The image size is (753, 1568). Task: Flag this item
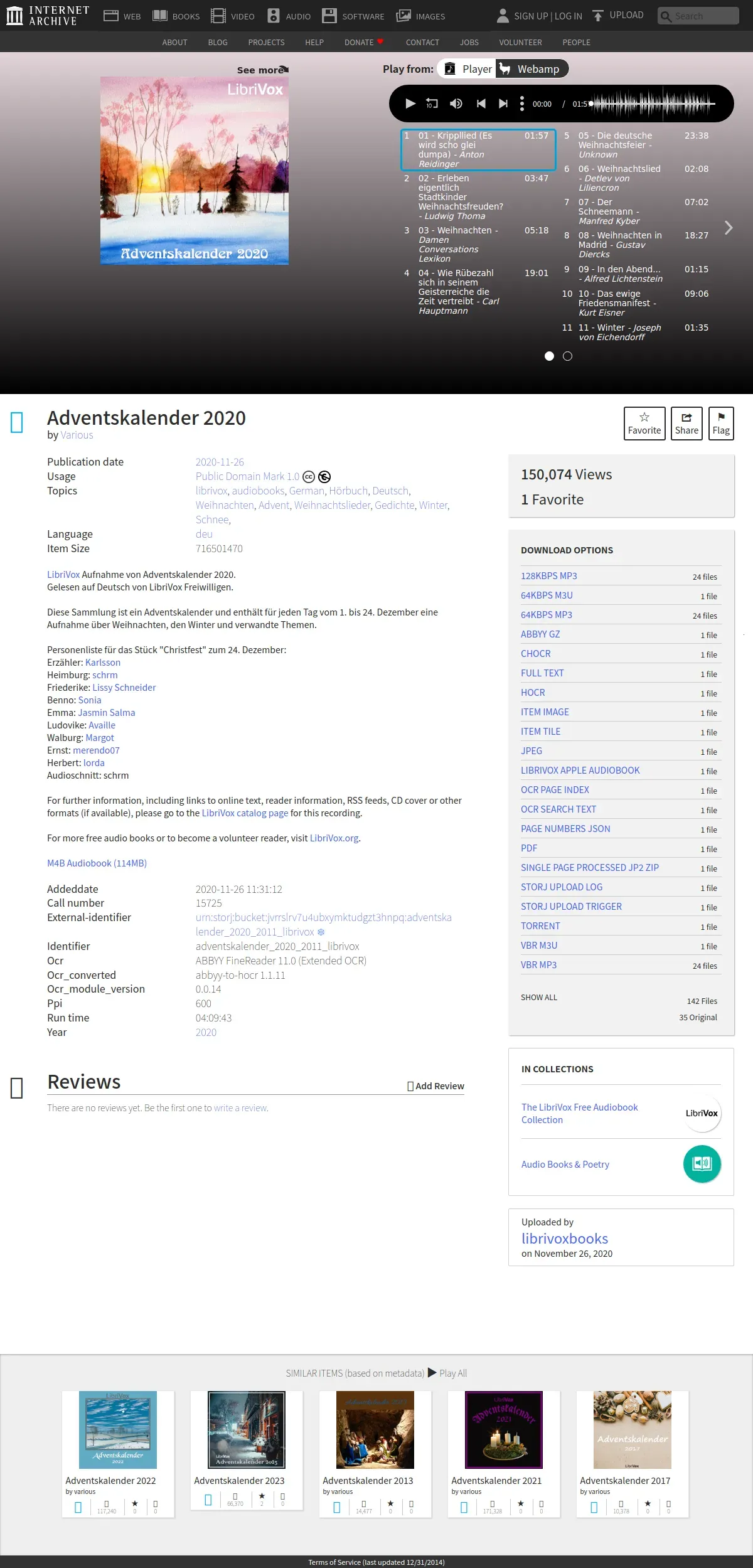[x=721, y=424]
